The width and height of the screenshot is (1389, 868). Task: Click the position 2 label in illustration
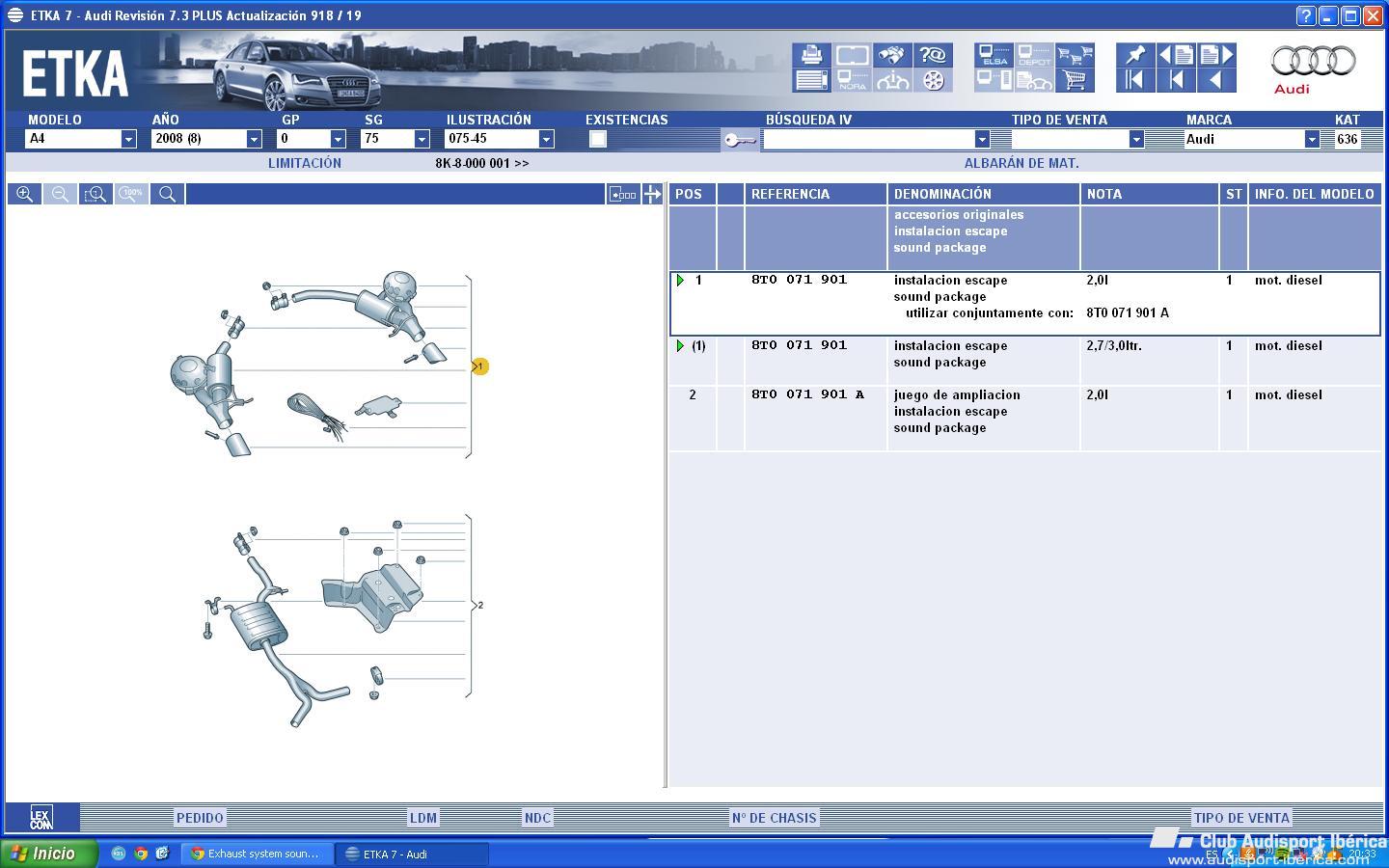[x=479, y=606]
